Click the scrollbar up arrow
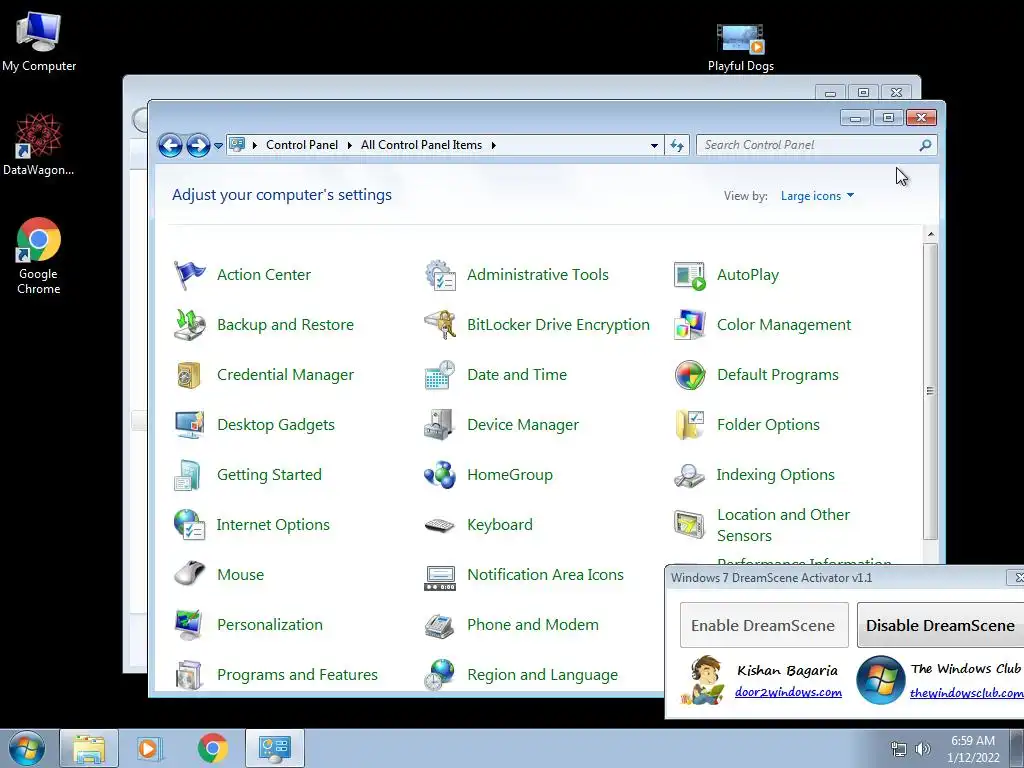 [931, 234]
